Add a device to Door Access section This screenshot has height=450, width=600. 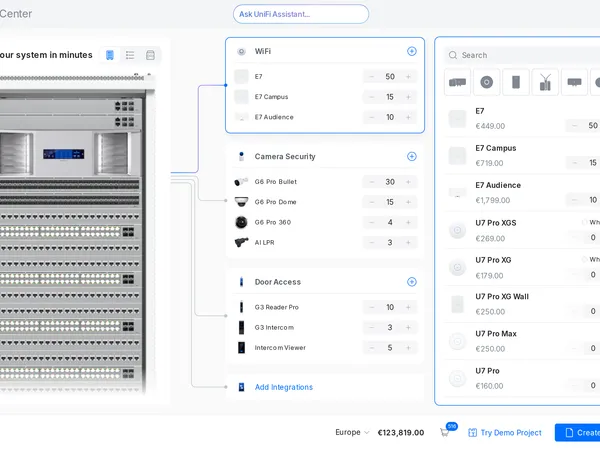point(412,282)
